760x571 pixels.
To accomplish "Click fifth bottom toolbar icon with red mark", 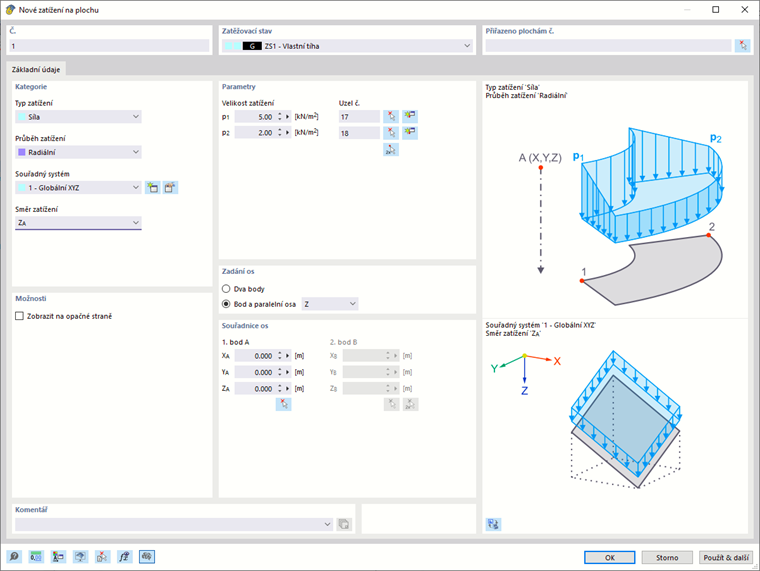I will tap(102, 557).
